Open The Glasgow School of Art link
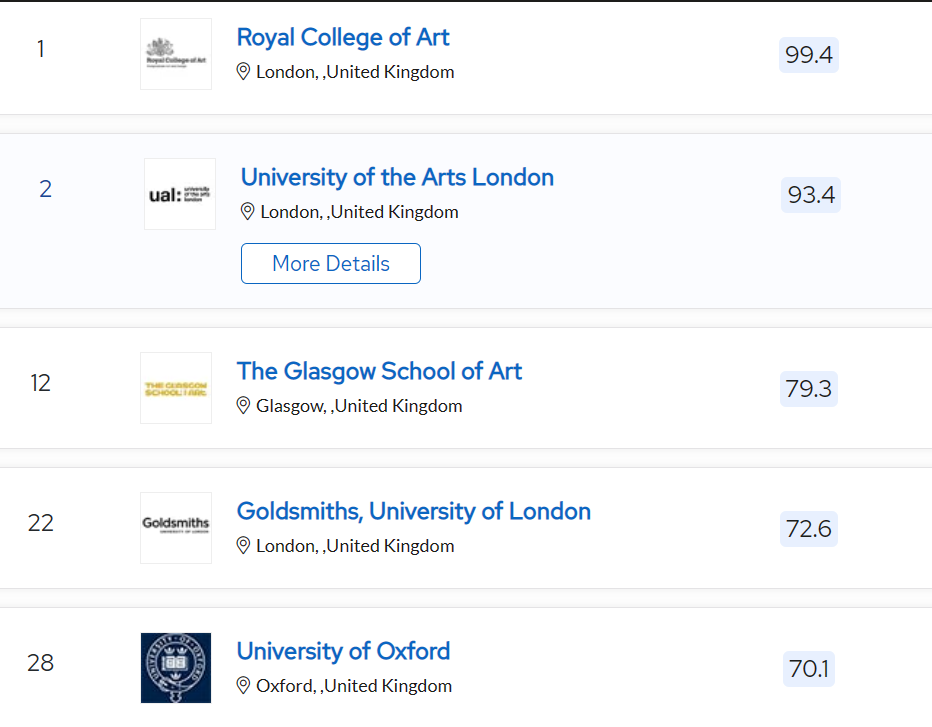This screenshot has height=727, width=932. 379,372
